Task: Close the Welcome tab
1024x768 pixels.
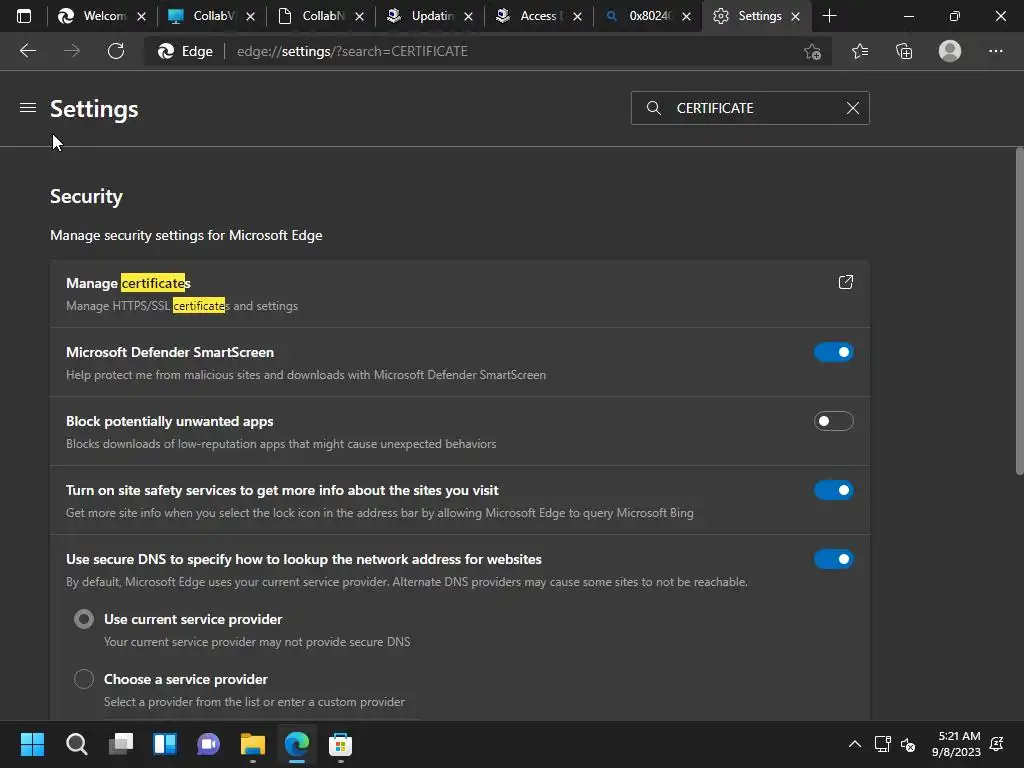Action: tap(141, 17)
